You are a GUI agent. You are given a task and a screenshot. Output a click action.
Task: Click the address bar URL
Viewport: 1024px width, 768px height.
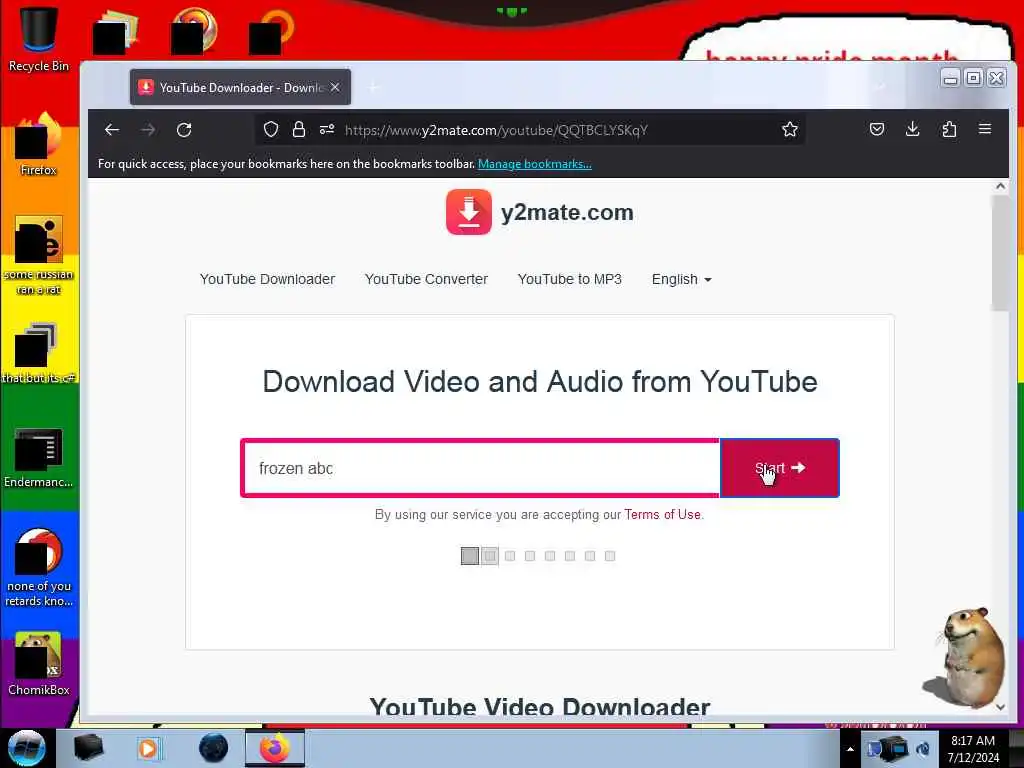click(x=496, y=130)
